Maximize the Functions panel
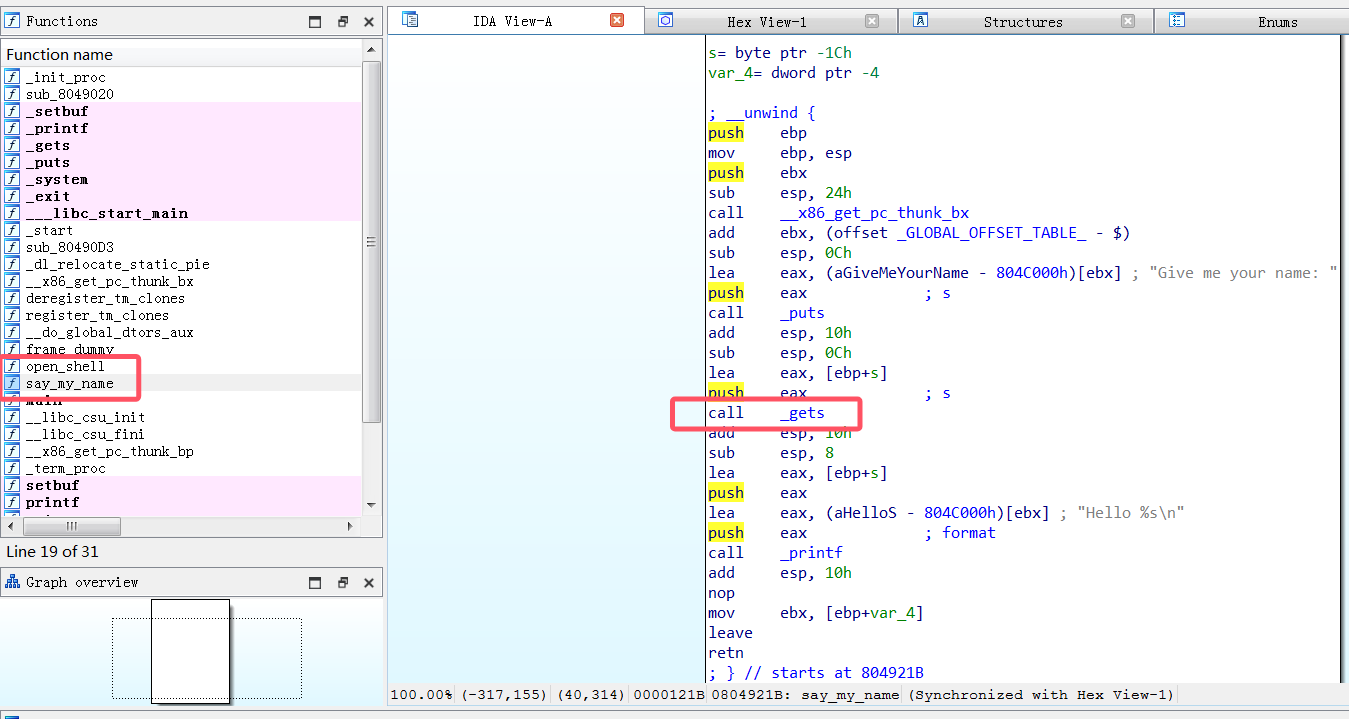Image resolution: width=1349 pixels, height=719 pixels. tap(315, 21)
